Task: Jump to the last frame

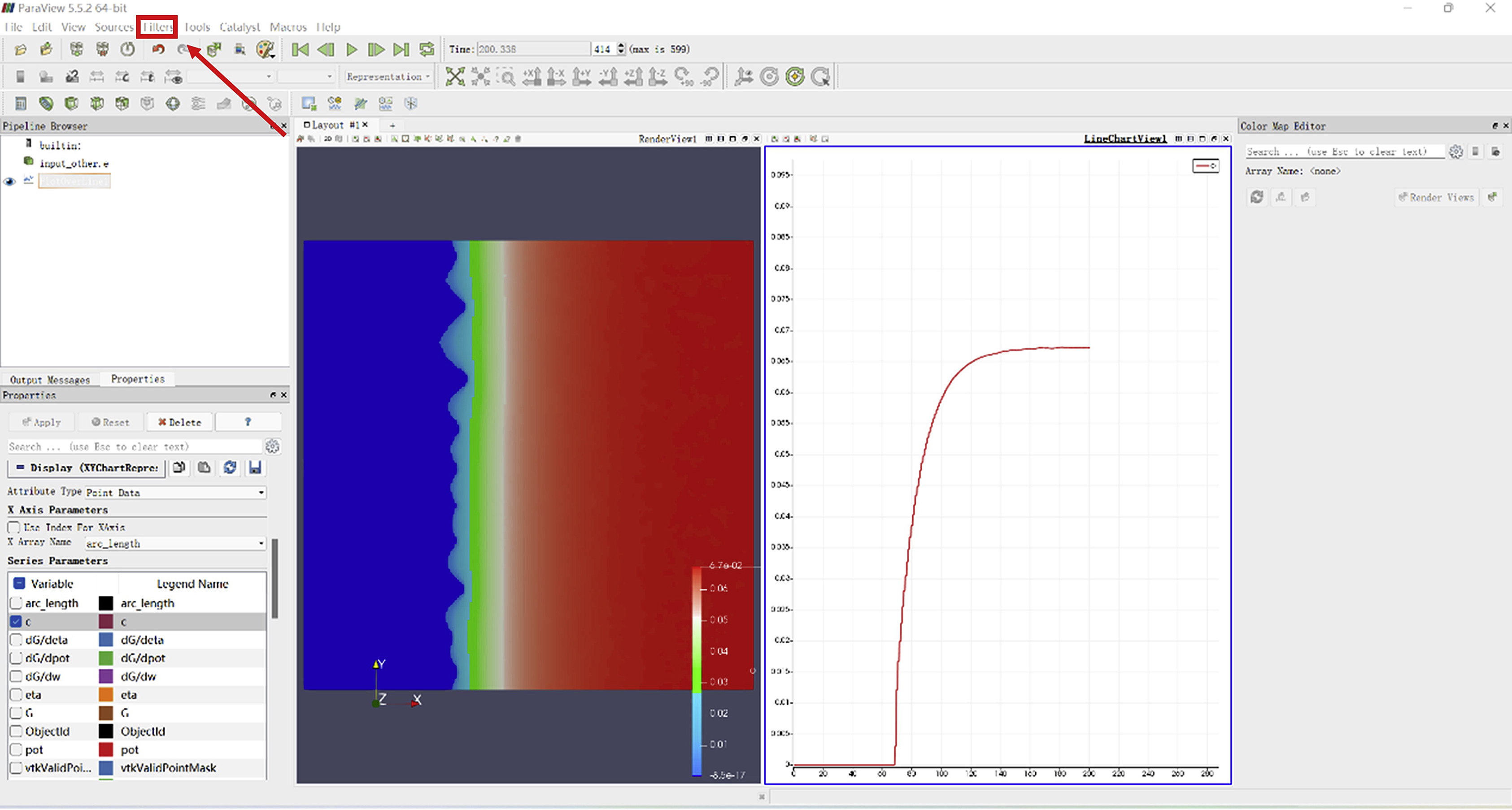Action: pyautogui.click(x=401, y=50)
